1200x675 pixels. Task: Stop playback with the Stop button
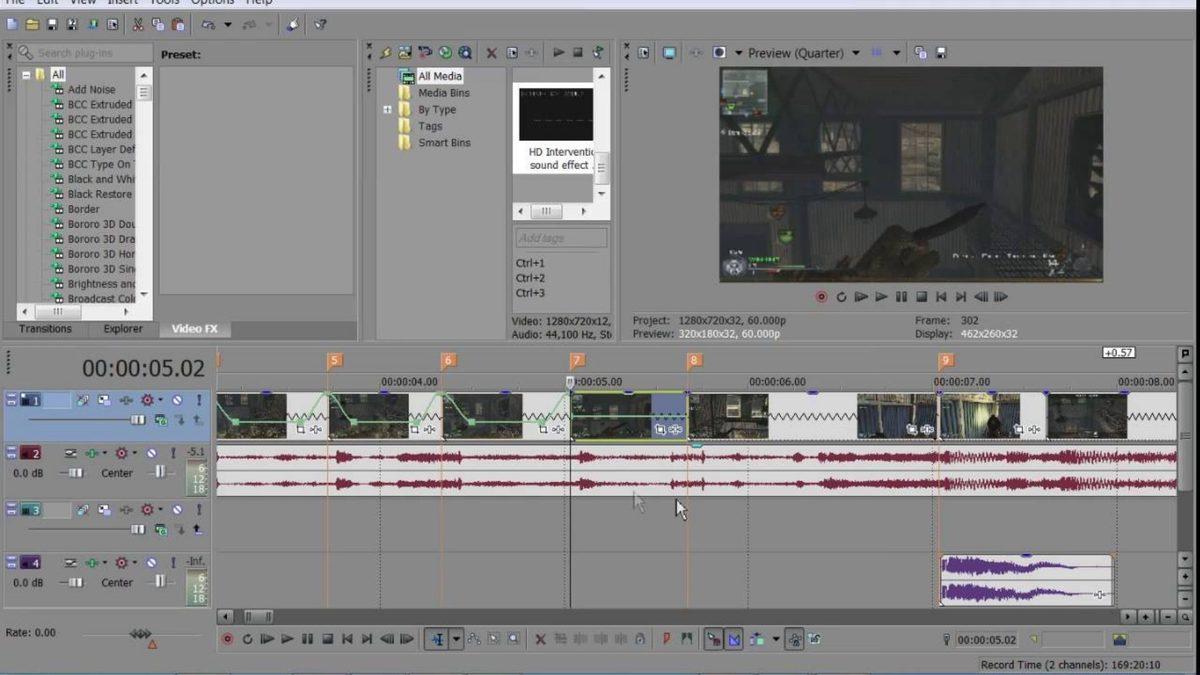click(x=325, y=639)
